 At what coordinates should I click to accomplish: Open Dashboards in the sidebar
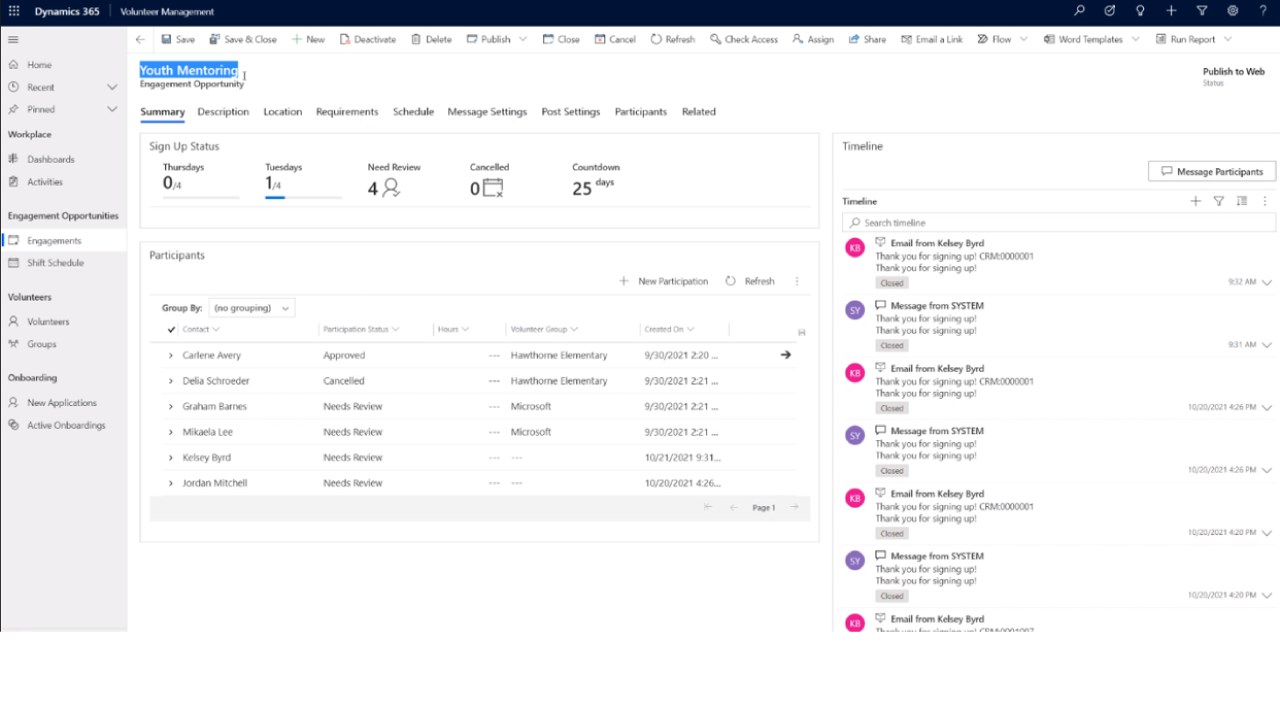(x=50, y=159)
